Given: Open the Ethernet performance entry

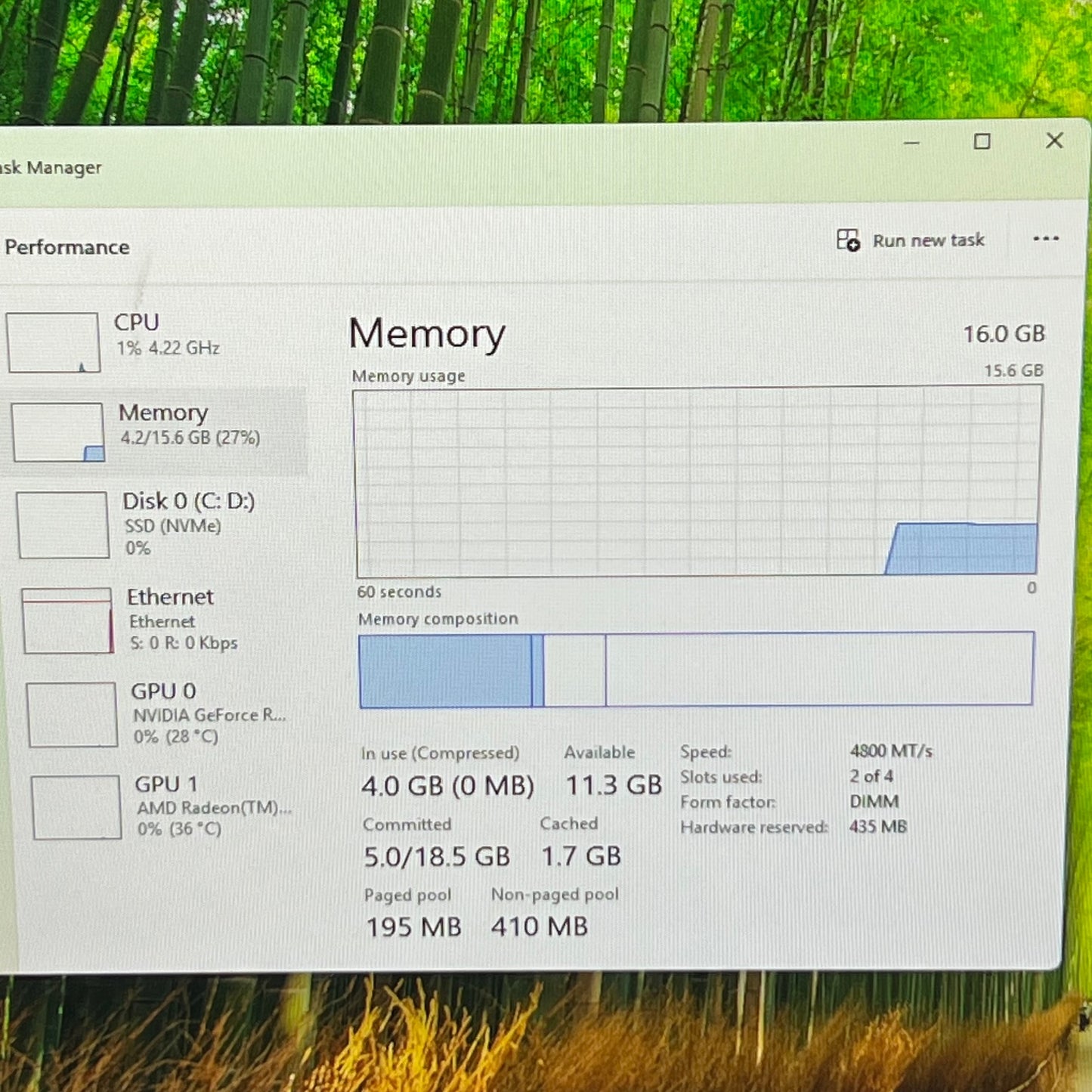Looking at the screenshot, I should click(181, 619).
